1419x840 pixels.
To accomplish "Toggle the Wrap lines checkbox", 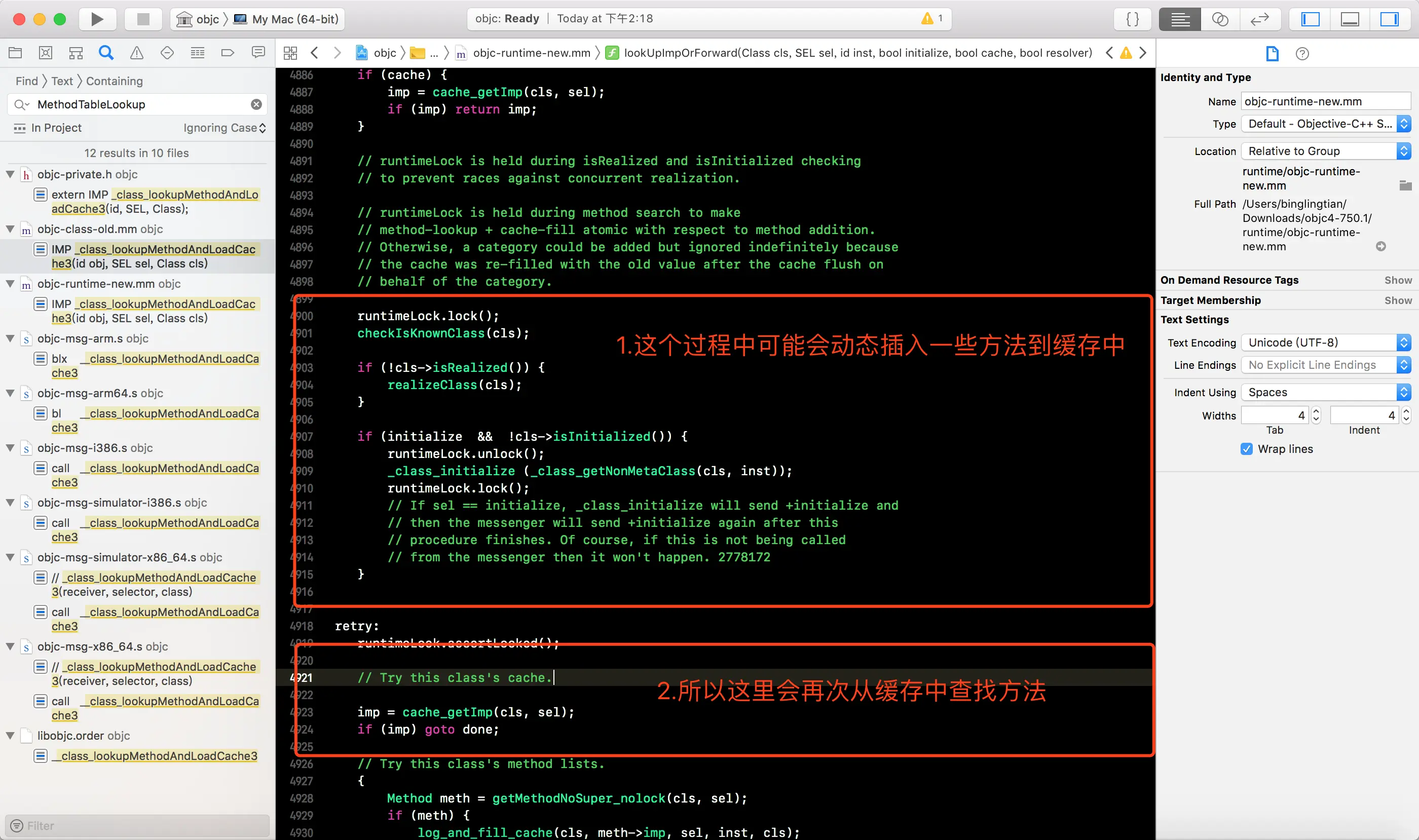I will click(x=1246, y=449).
